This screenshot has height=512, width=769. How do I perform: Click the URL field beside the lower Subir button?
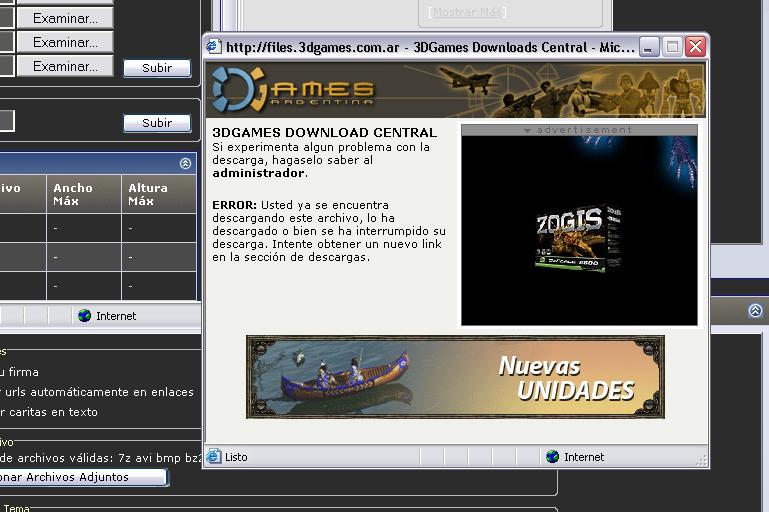coord(7,121)
